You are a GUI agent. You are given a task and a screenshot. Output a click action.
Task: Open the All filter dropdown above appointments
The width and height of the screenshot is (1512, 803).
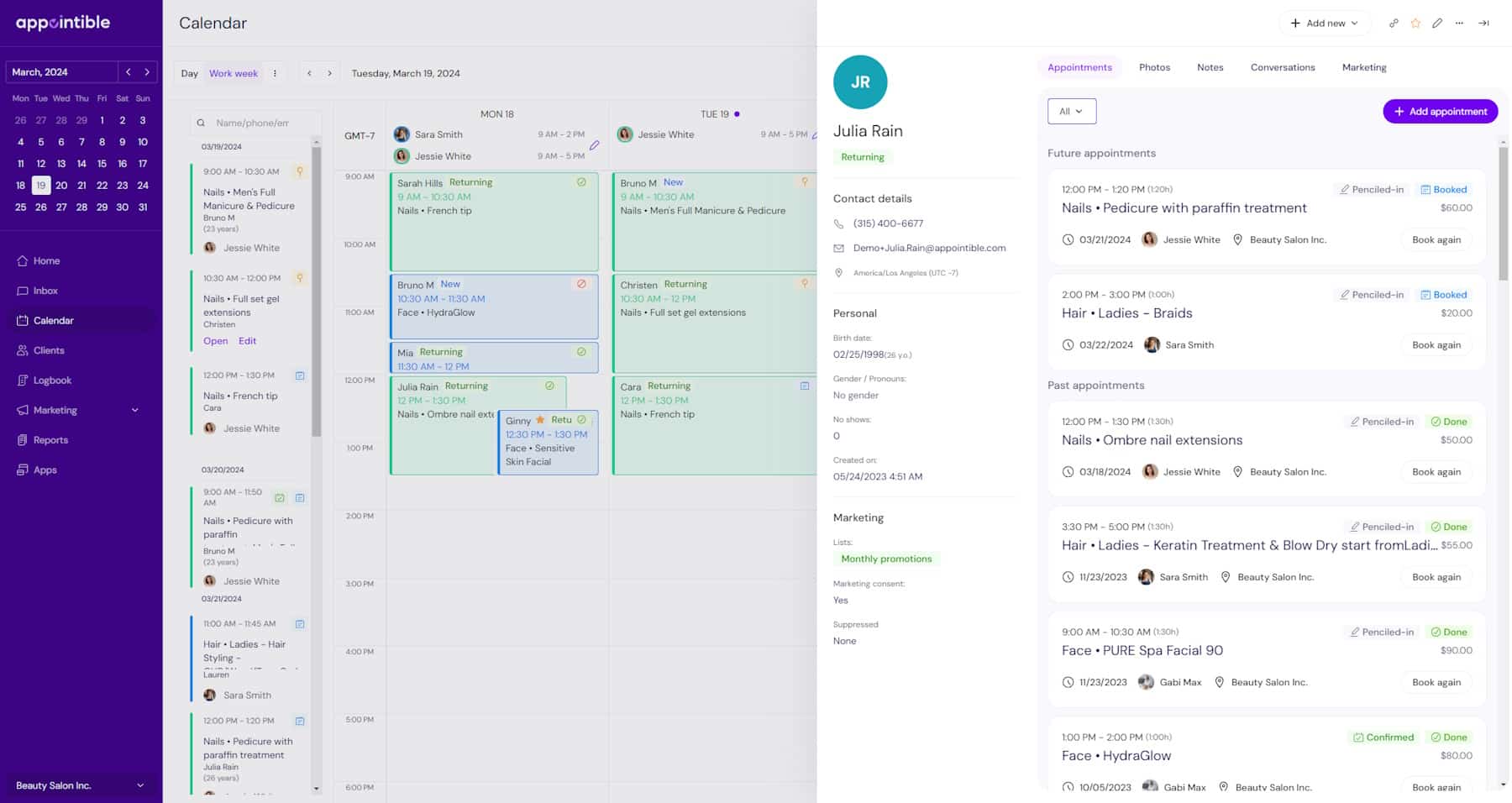click(x=1072, y=111)
